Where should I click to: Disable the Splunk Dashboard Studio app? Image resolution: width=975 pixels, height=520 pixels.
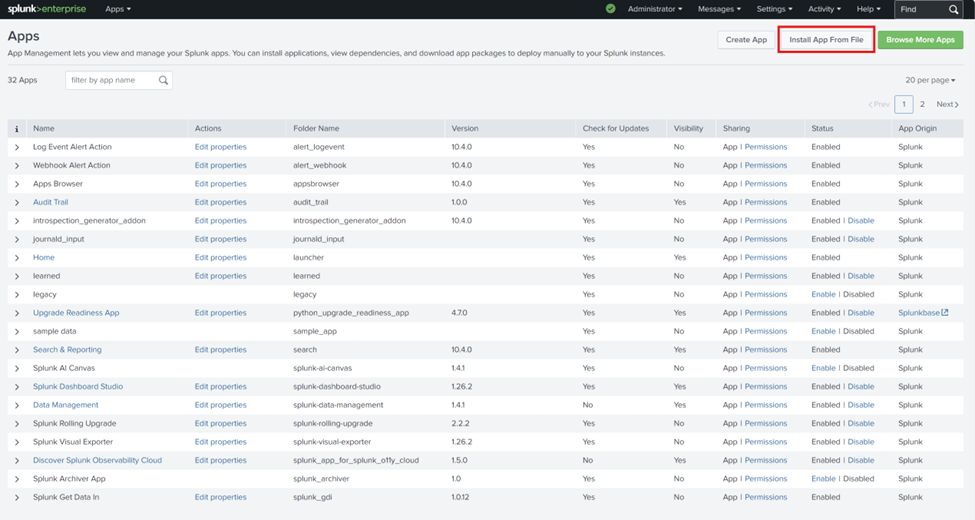pyautogui.click(x=861, y=387)
